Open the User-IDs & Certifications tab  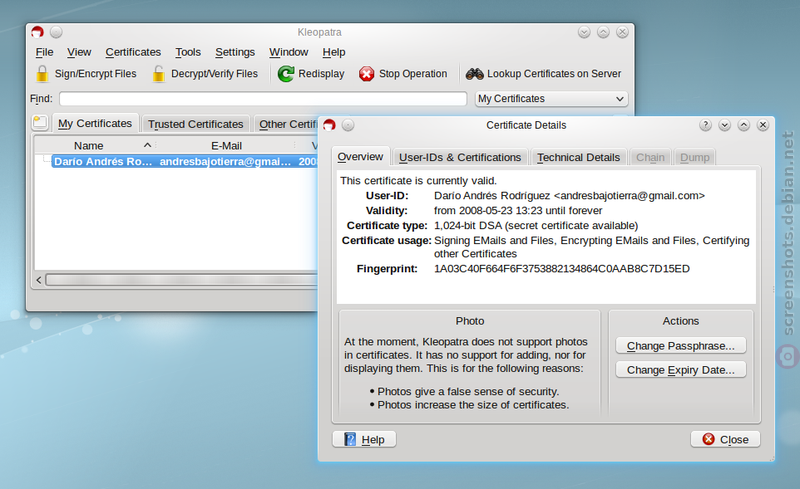click(x=460, y=157)
